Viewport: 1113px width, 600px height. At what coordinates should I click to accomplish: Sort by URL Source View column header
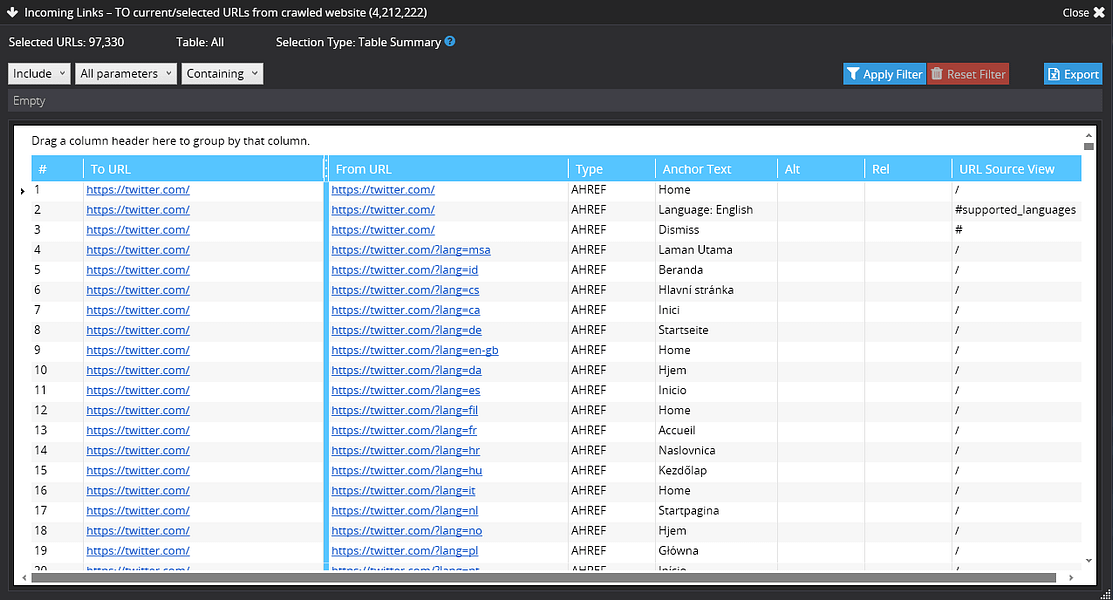pos(1016,169)
